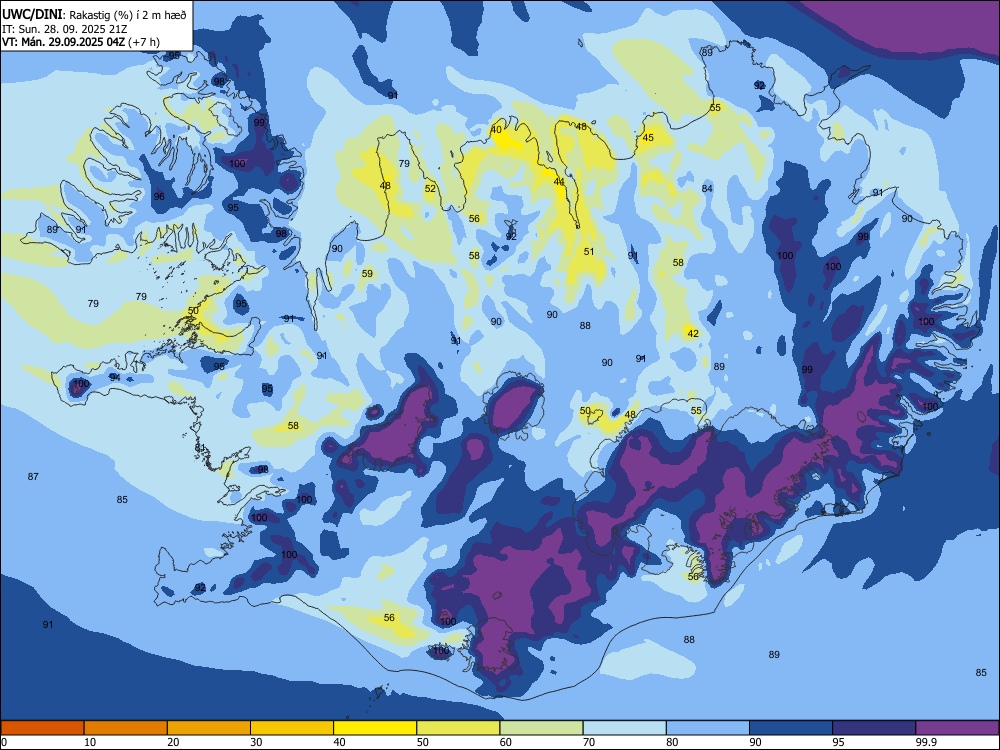The image size is (1000, 750).
Task: Click the 'Rakastig (%) í 2 m hæð' label
Action: pos(128,15)
